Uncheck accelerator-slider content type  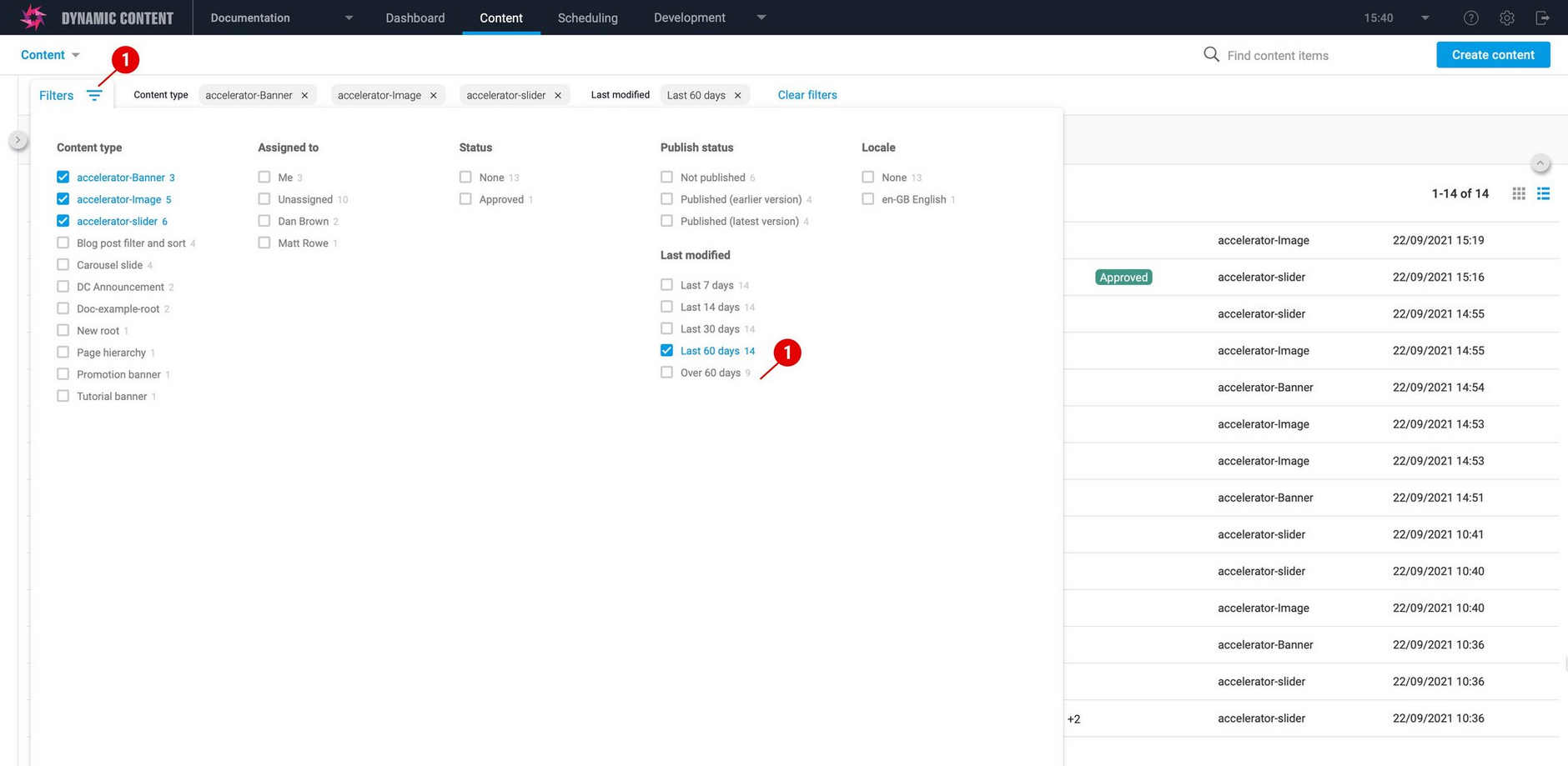[63, 221]
